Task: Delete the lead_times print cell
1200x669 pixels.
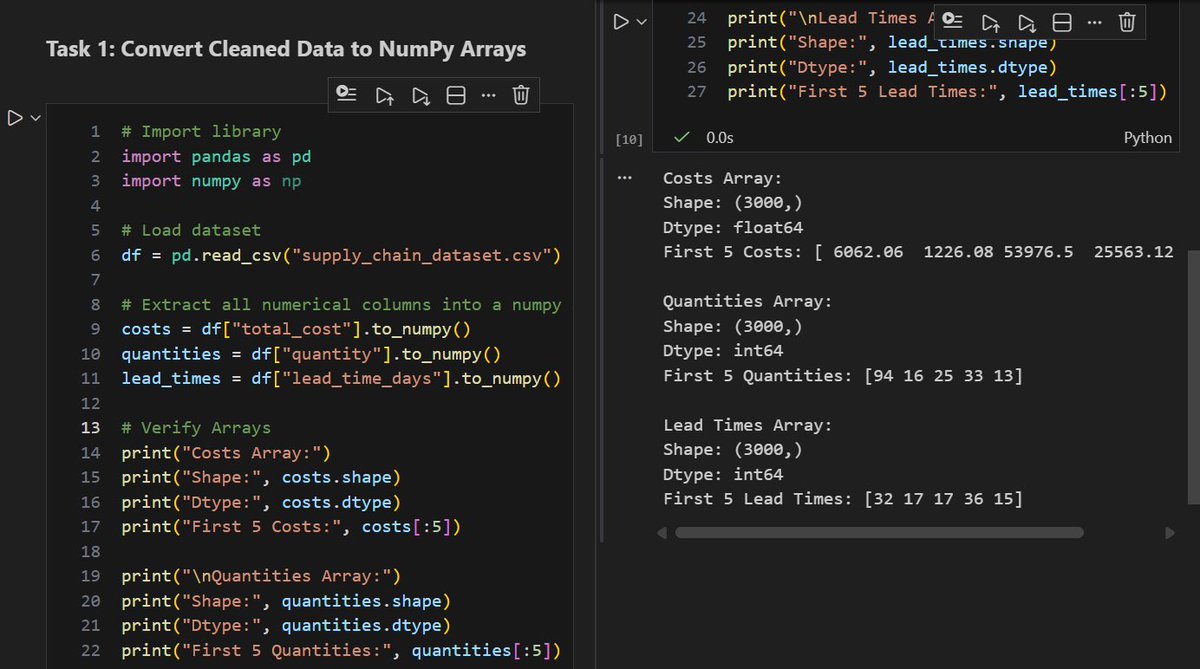Action: [x=1127, y=21]
